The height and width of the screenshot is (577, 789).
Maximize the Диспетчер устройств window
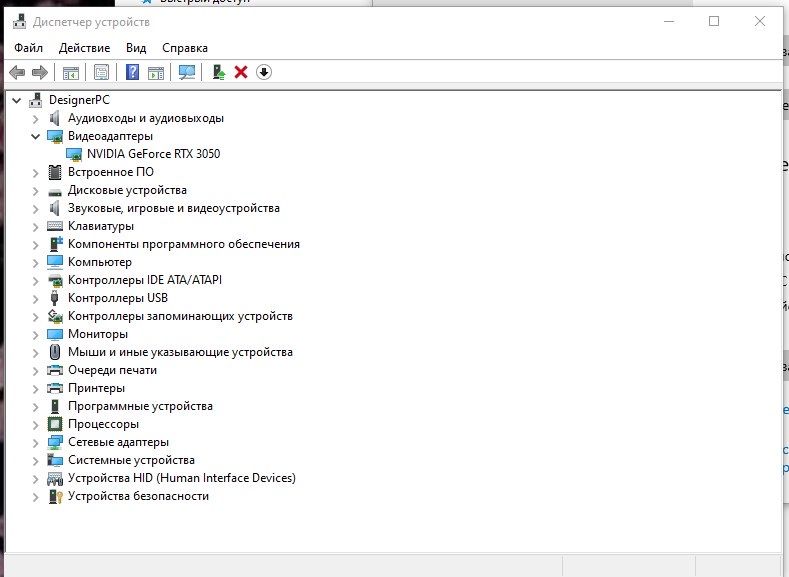[714, 21]
